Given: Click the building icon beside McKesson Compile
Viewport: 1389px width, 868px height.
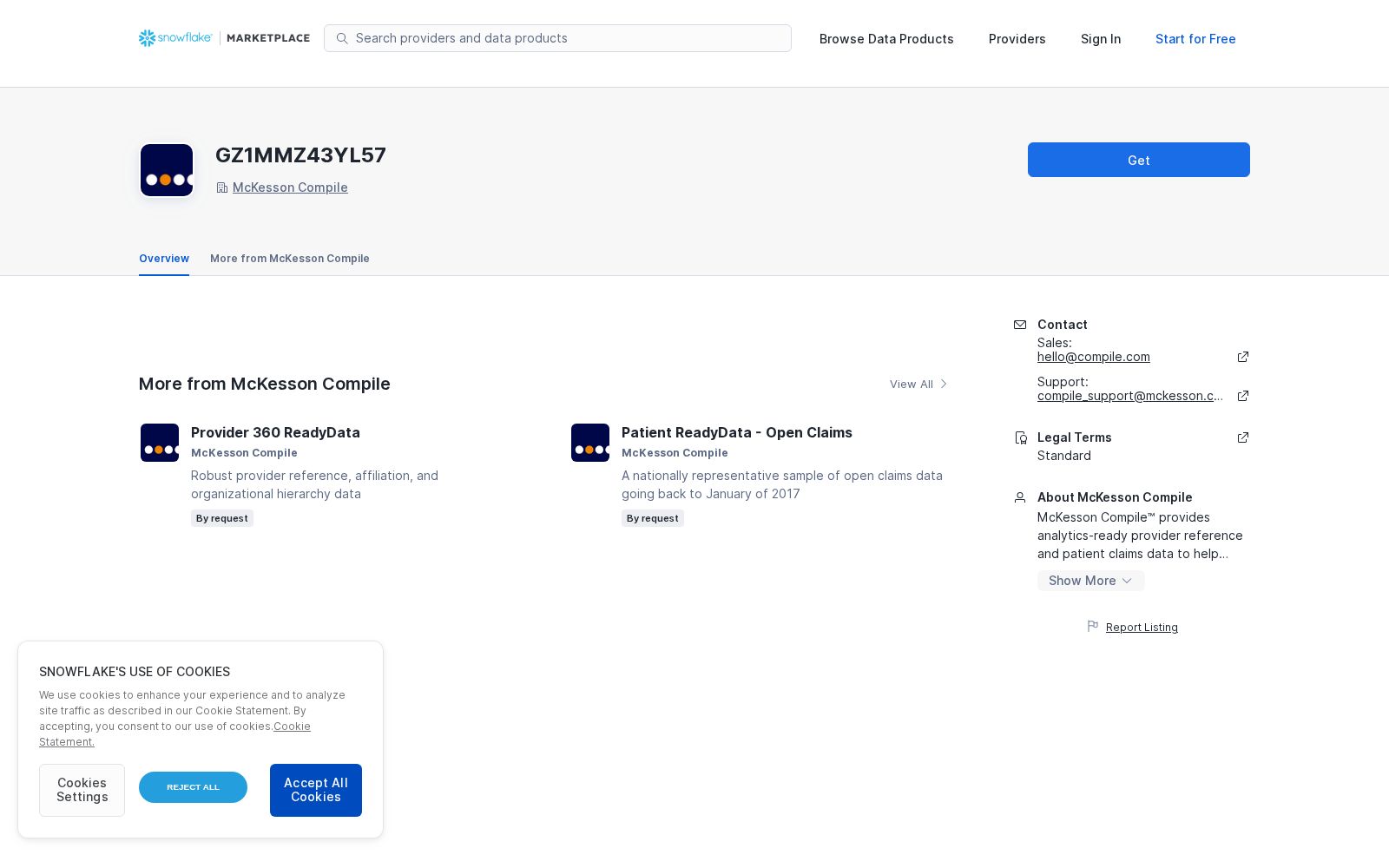Looking at the screenshot, I should coord(222,187).
